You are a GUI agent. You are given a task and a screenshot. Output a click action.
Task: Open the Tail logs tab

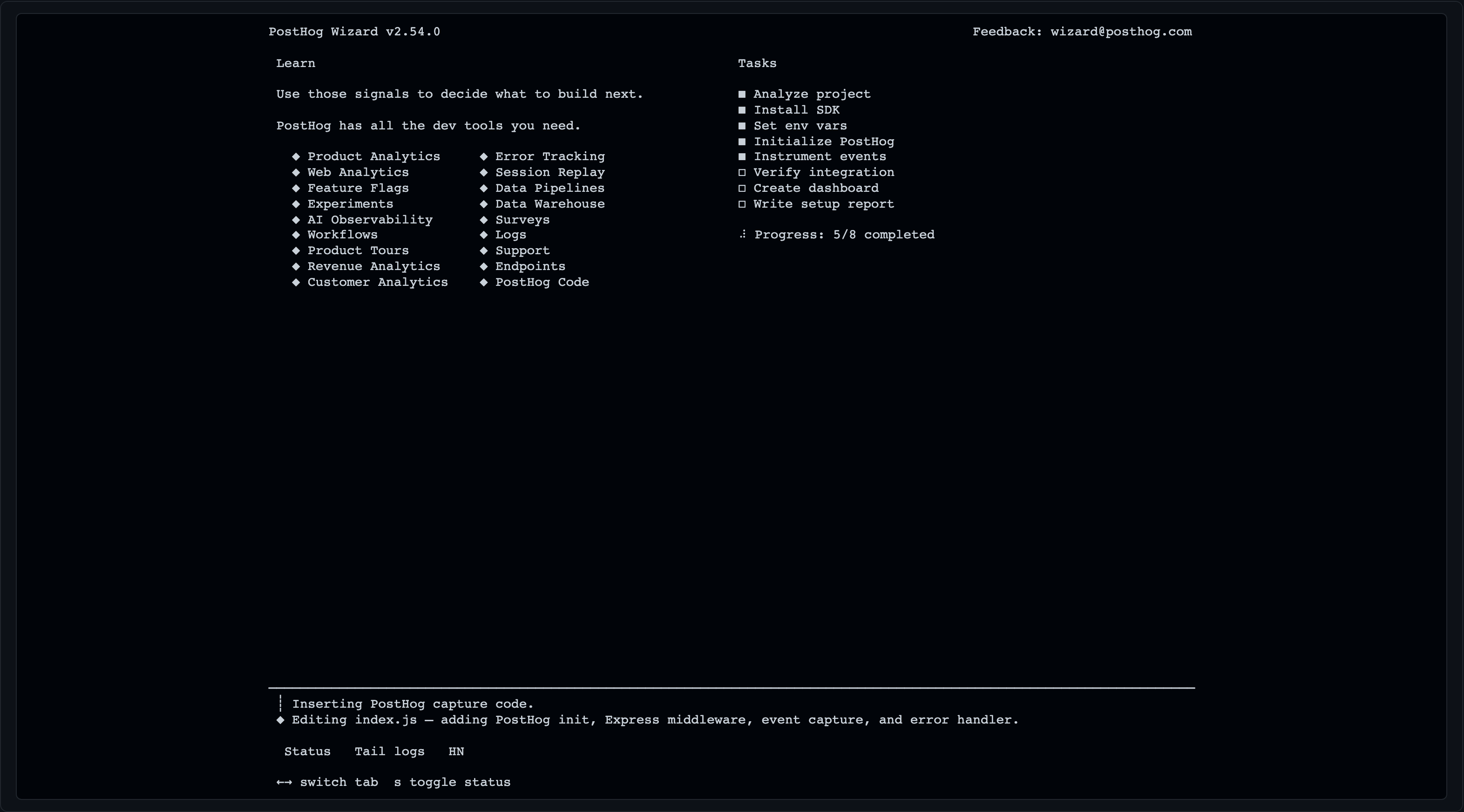pyautogui.click(x=389, y=751)
